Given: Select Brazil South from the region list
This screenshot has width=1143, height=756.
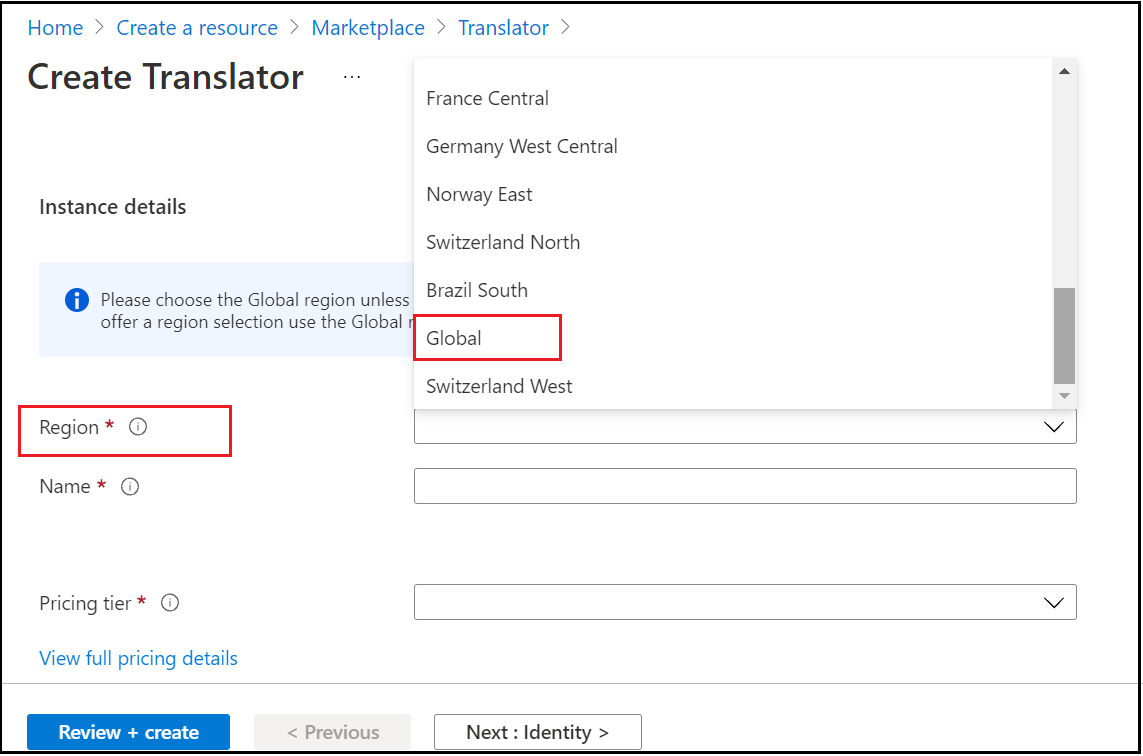Looking at the screenshot, I should (x=477, y=290).
